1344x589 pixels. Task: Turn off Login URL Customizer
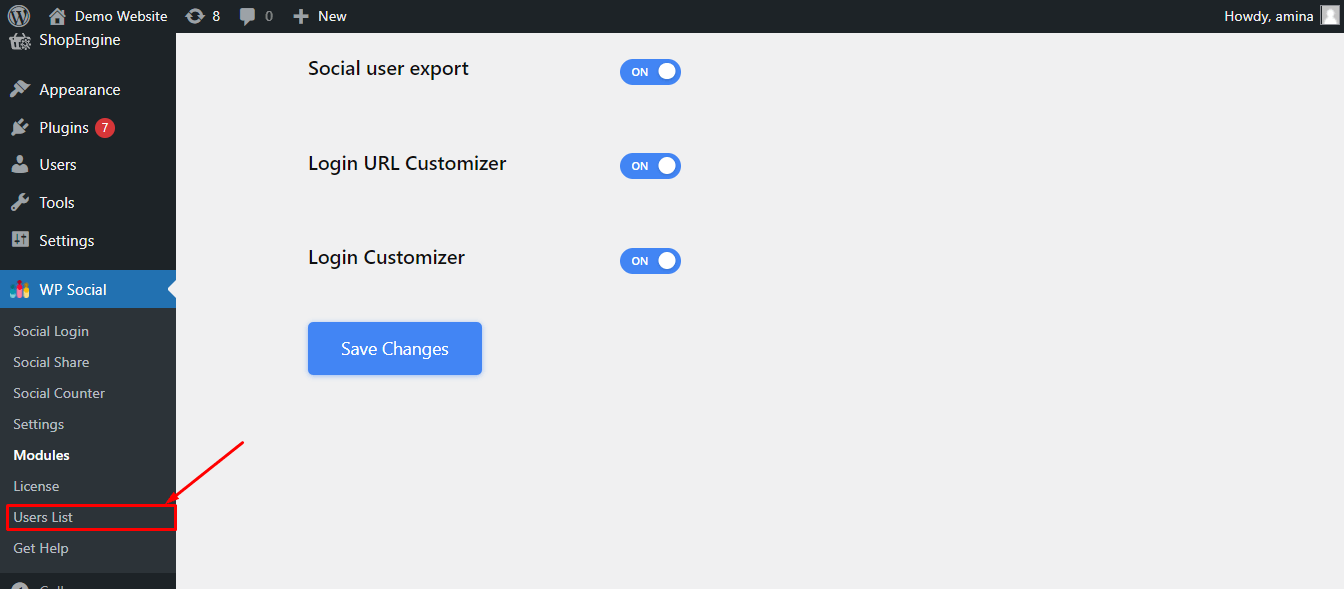(x=650, y=166)
